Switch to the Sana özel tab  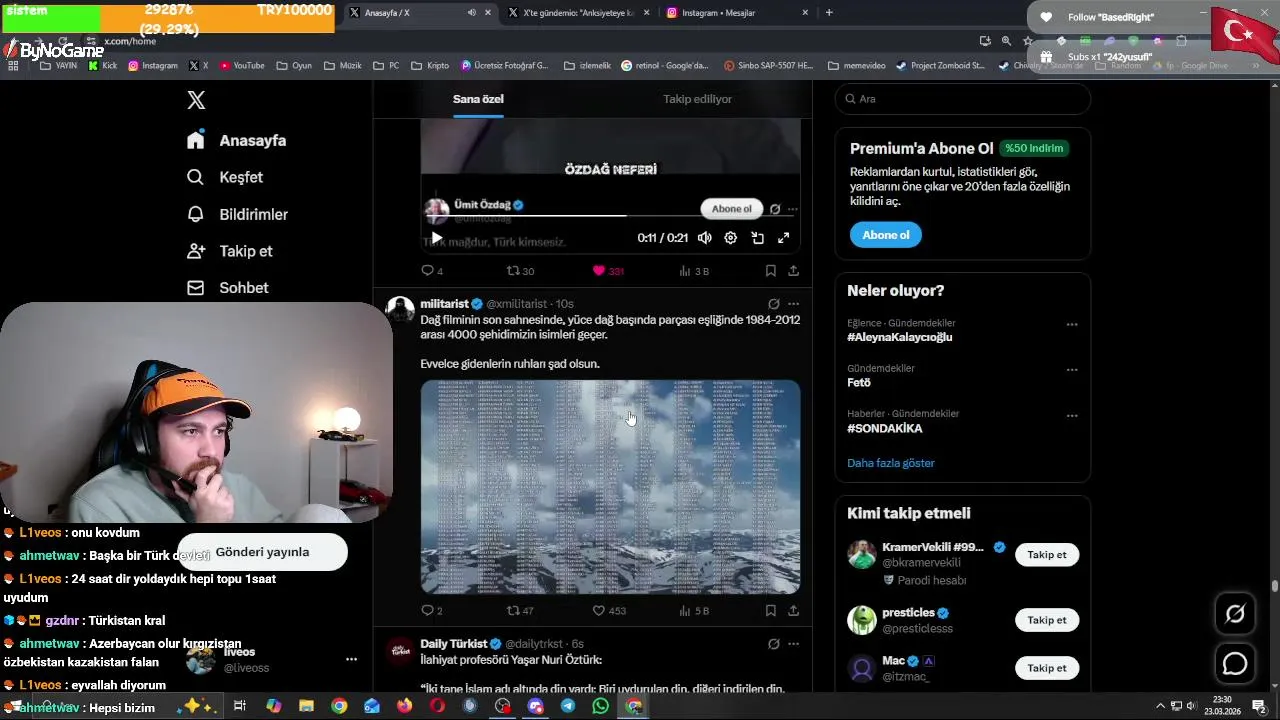click(x=478, y=99)
